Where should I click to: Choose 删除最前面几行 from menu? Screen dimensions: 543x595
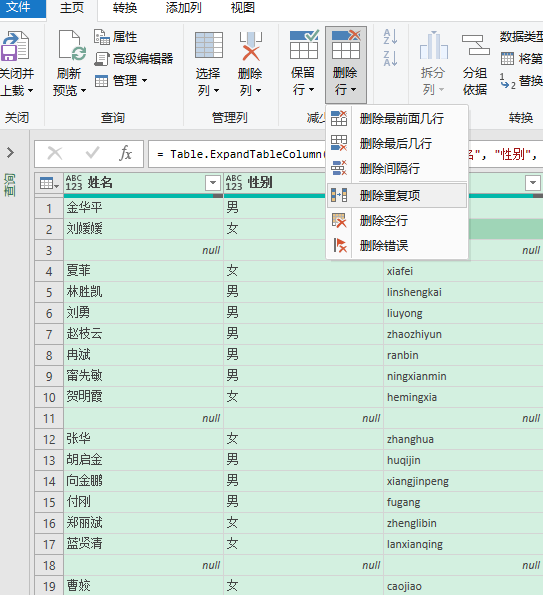click(x=397, y=118)
